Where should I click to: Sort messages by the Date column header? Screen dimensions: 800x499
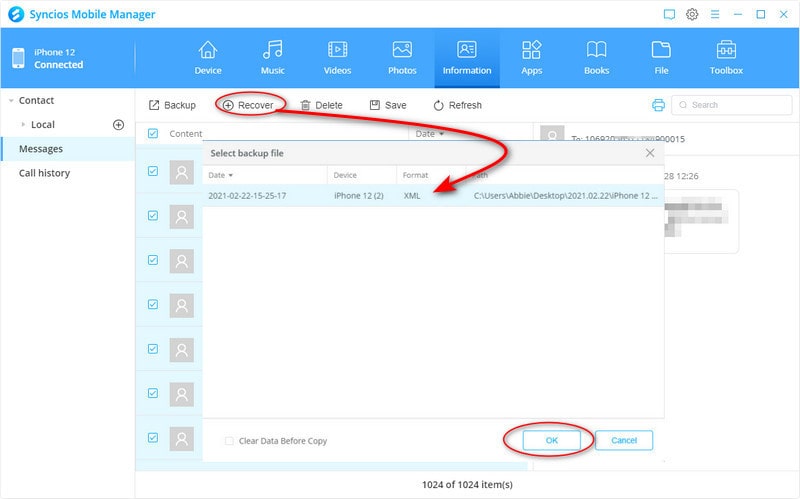pyautogui.click(x=429, y=134)
